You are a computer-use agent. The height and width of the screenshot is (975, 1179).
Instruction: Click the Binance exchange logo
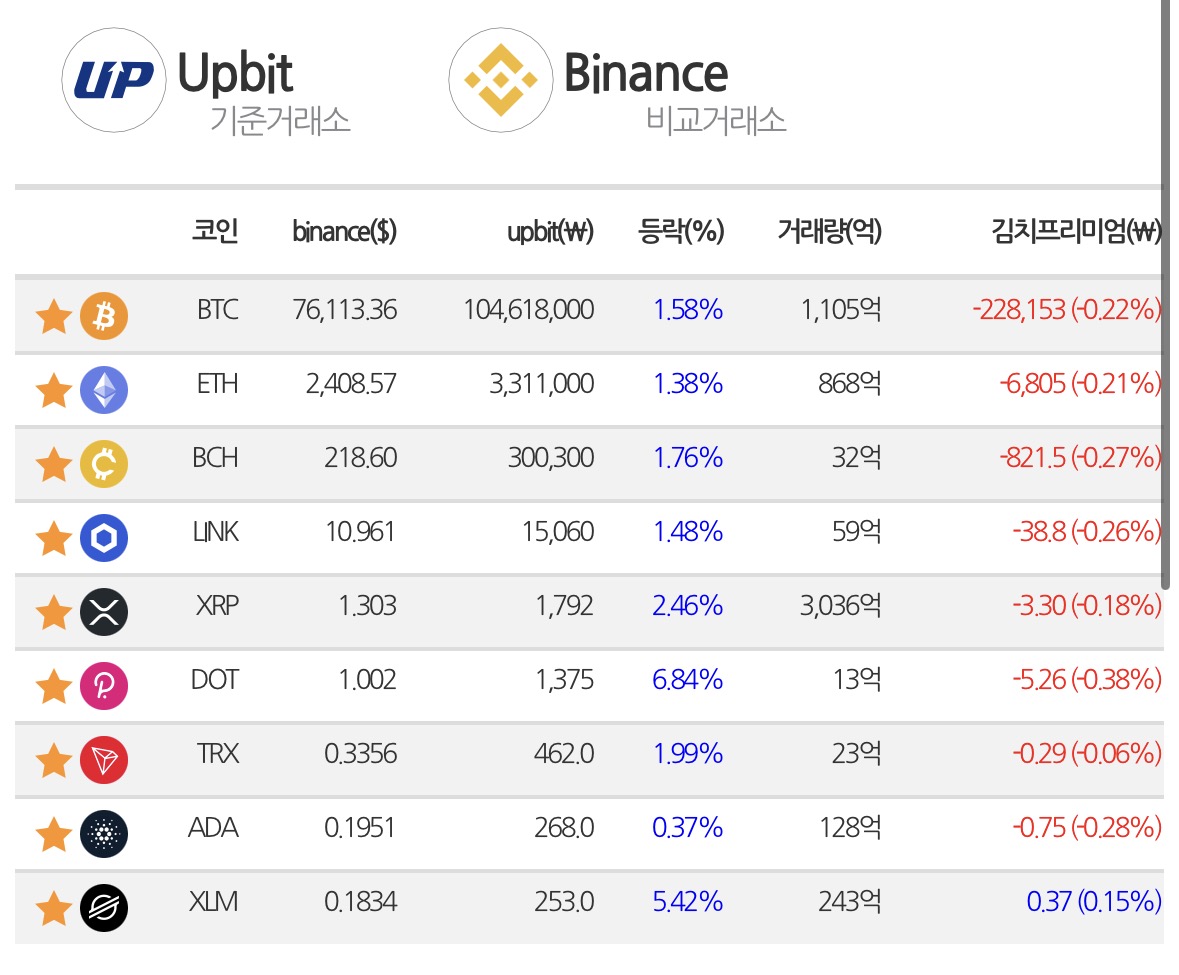(x=501, y=80)
